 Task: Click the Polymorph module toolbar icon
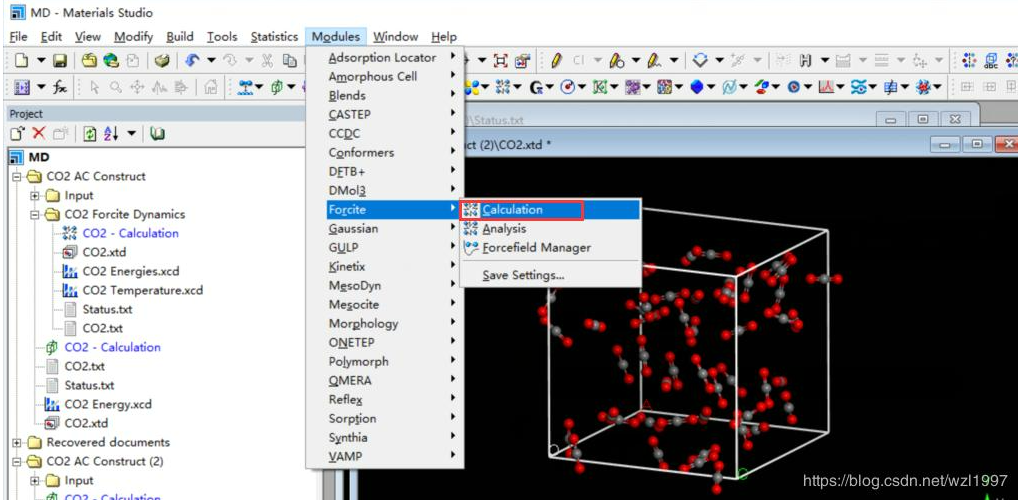761,87
